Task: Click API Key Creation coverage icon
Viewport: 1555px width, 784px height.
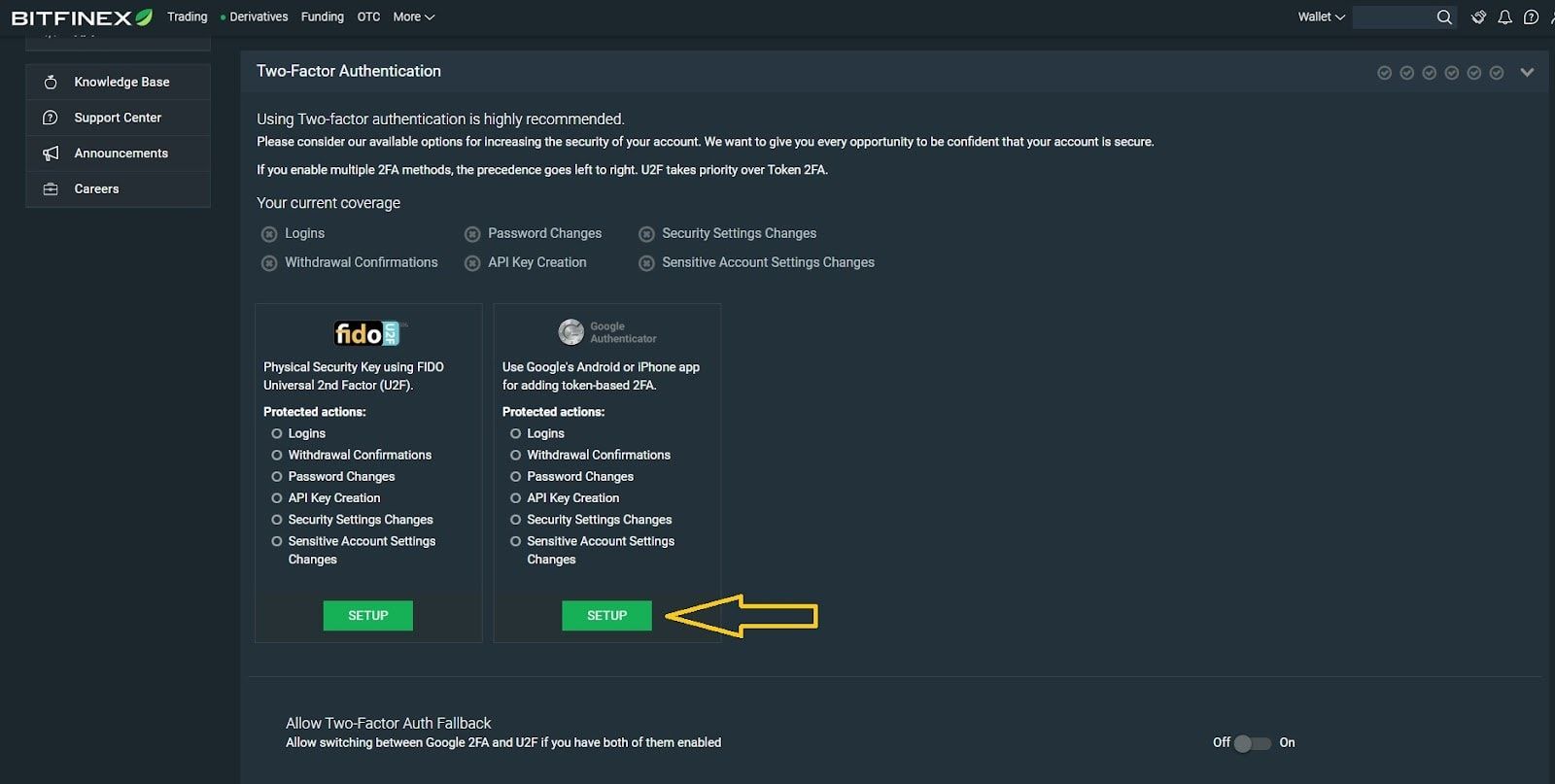Action: point(472,263)
